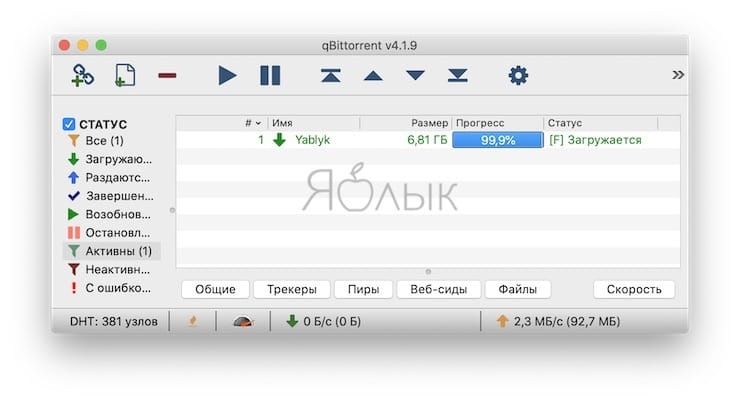Sort by the # column header
Screen dimensions: 740x401
pyautogui.click(x=222, y=123)
